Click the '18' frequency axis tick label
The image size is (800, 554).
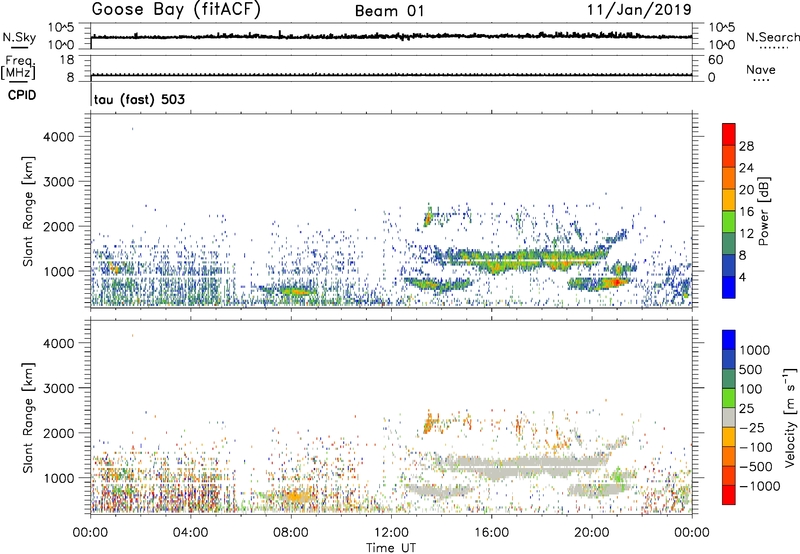67,60
